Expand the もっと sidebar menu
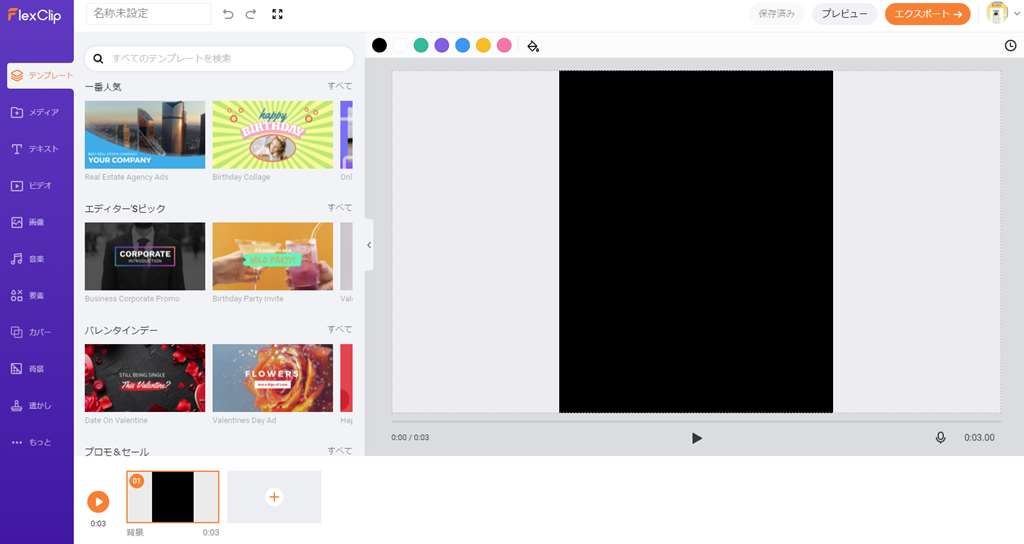 (x=37, y=442)
